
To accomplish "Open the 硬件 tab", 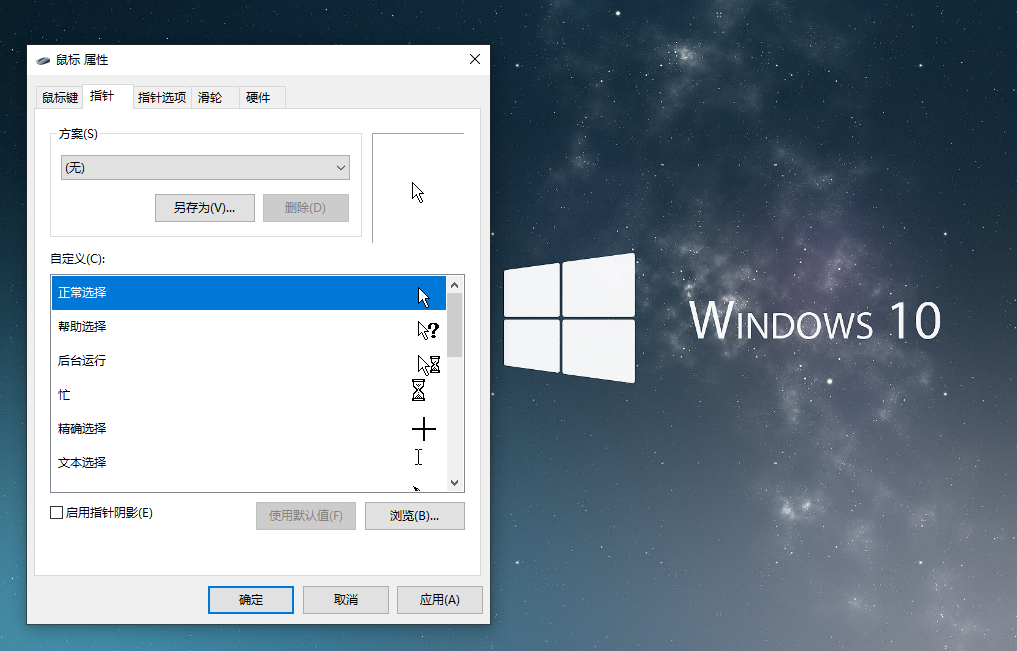I will [258, 97].
